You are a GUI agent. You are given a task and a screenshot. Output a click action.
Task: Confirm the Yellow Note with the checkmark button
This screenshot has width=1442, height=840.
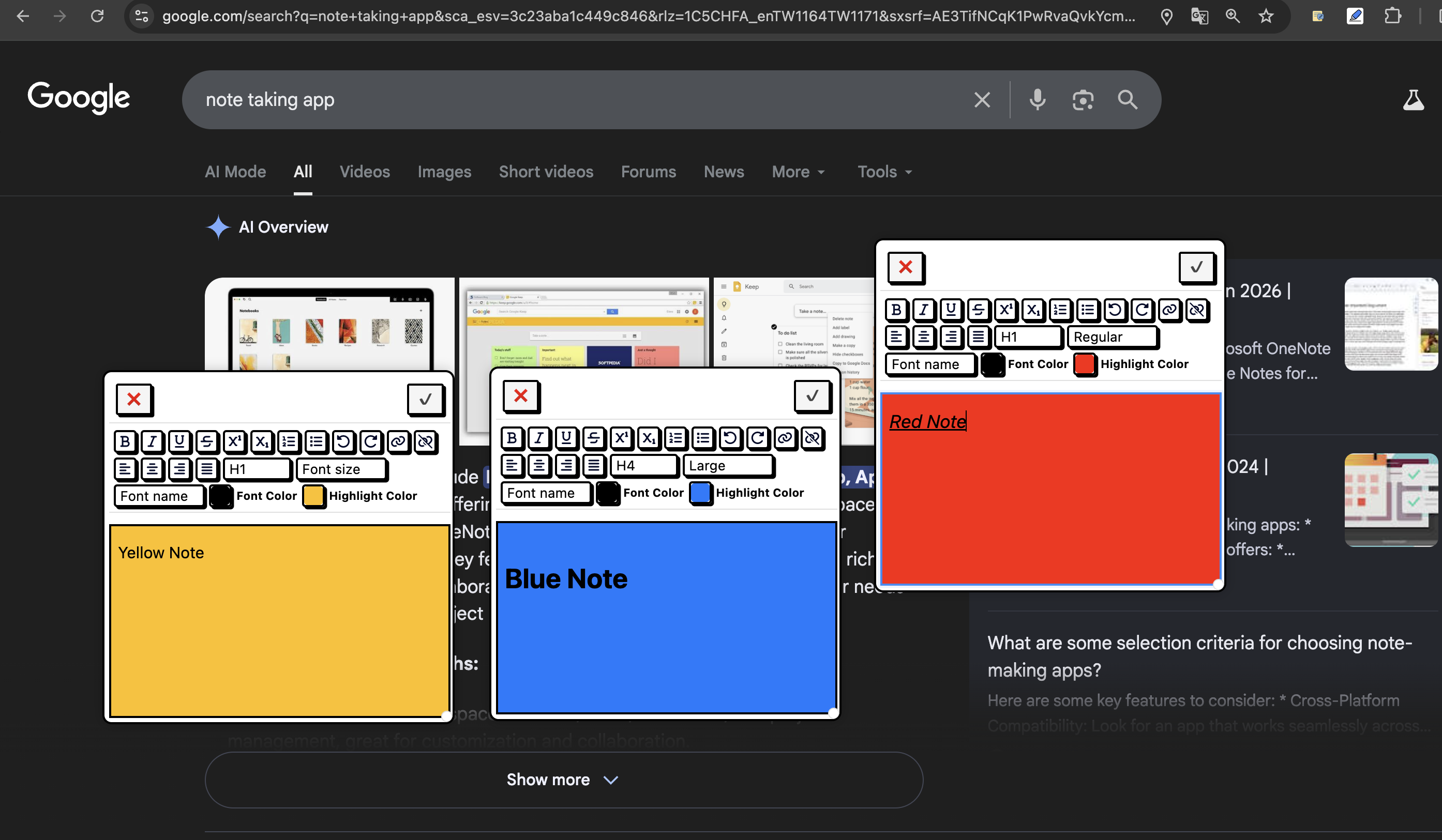tap(425, 400)
